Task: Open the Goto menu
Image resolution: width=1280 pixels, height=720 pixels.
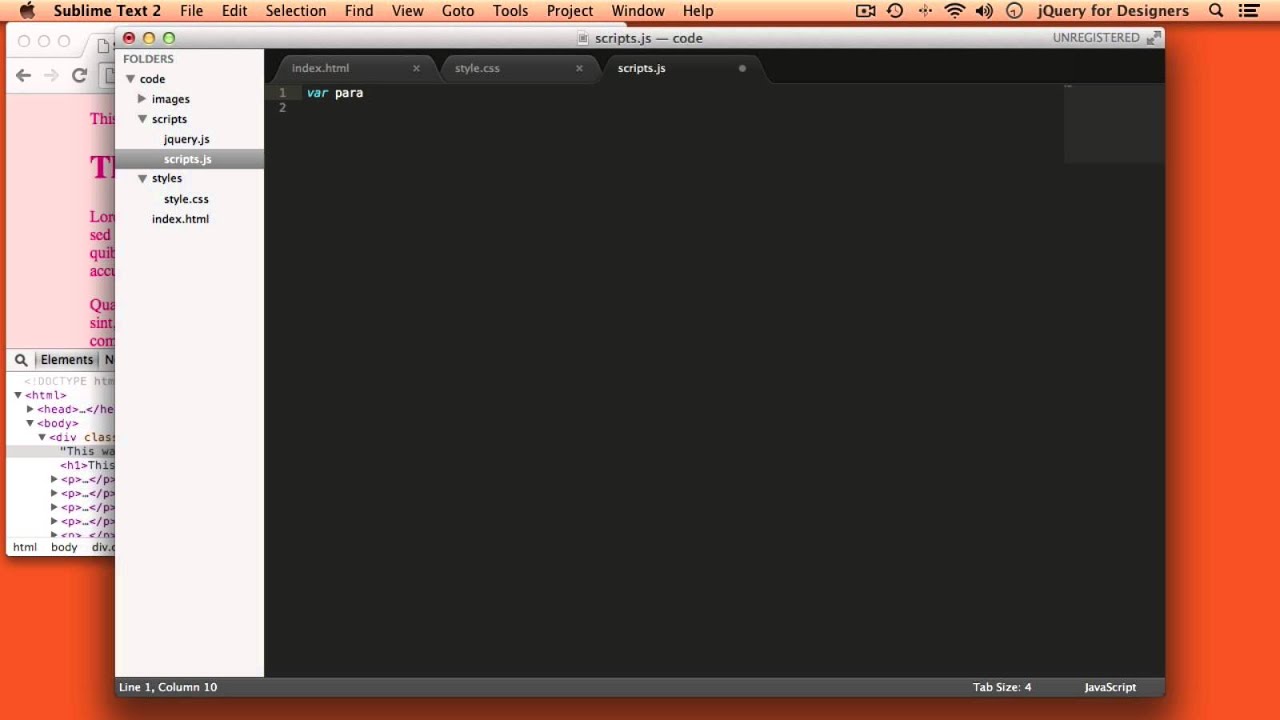Action: [x=458, y=11]
